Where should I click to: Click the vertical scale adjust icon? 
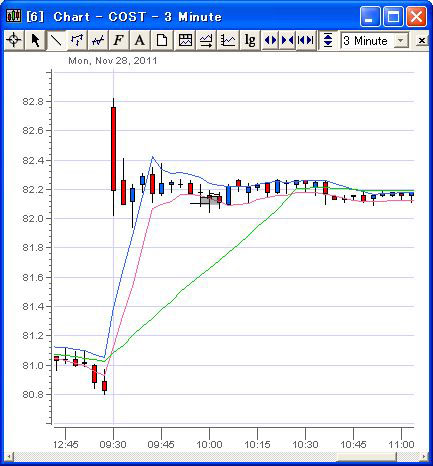tap(328, 41)
